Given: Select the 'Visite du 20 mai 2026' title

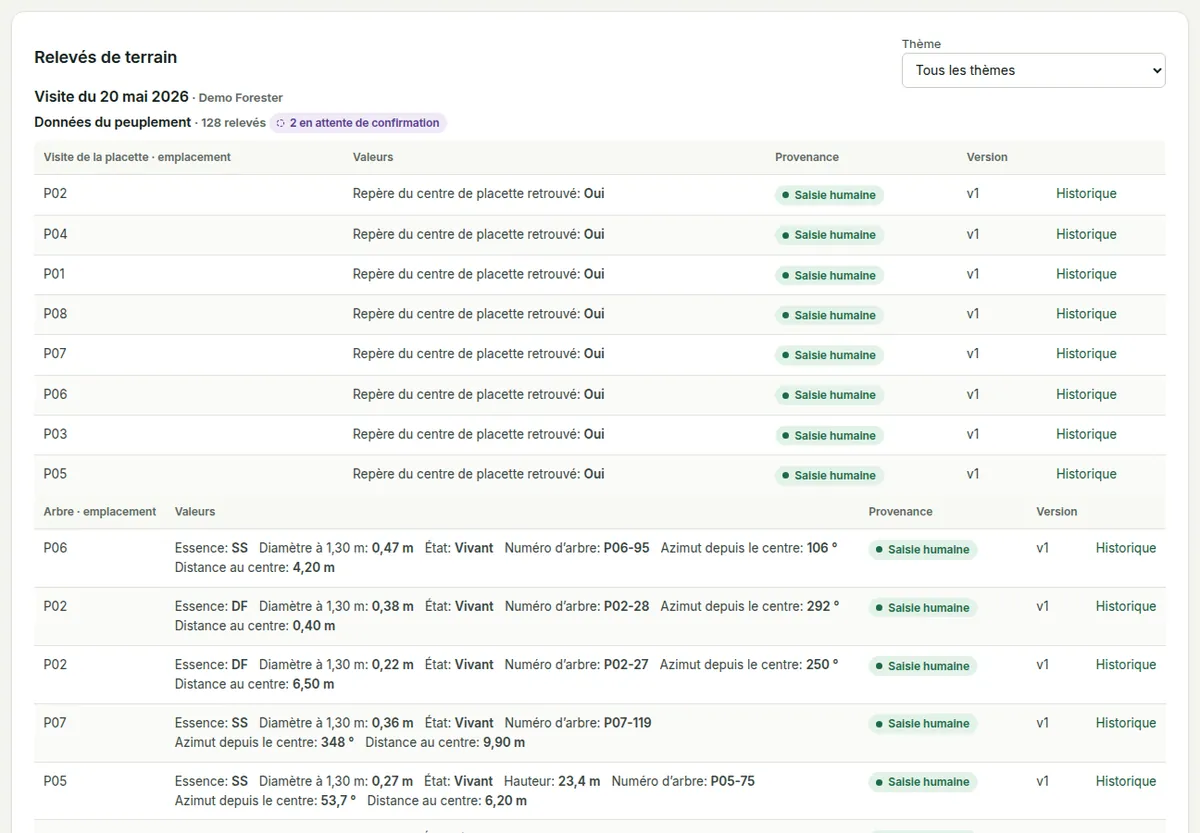Looking at the screenshot, I should coord(112,97).
